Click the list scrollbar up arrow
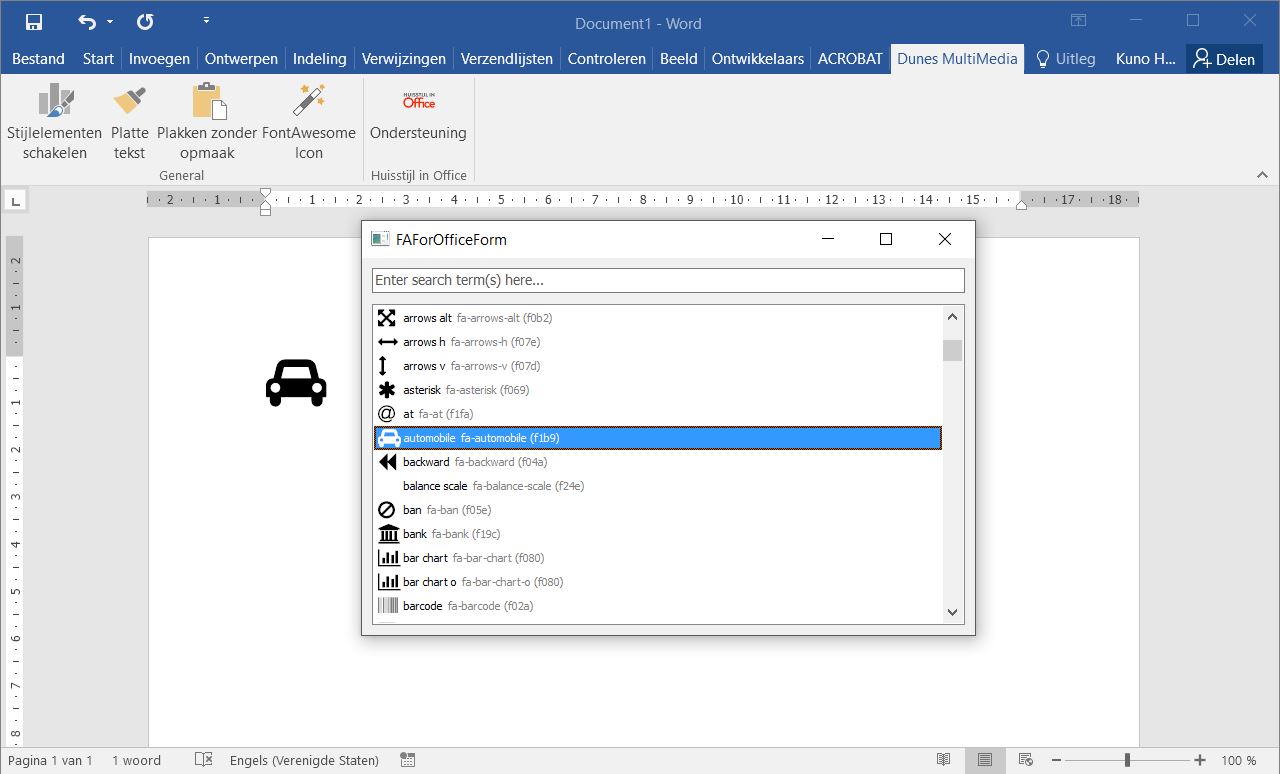 pyautogui.click(x=952, y=317)
